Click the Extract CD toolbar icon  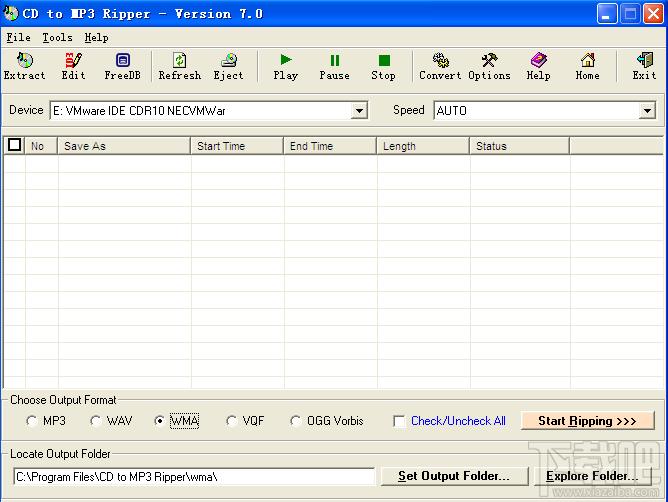click(25, 66)
